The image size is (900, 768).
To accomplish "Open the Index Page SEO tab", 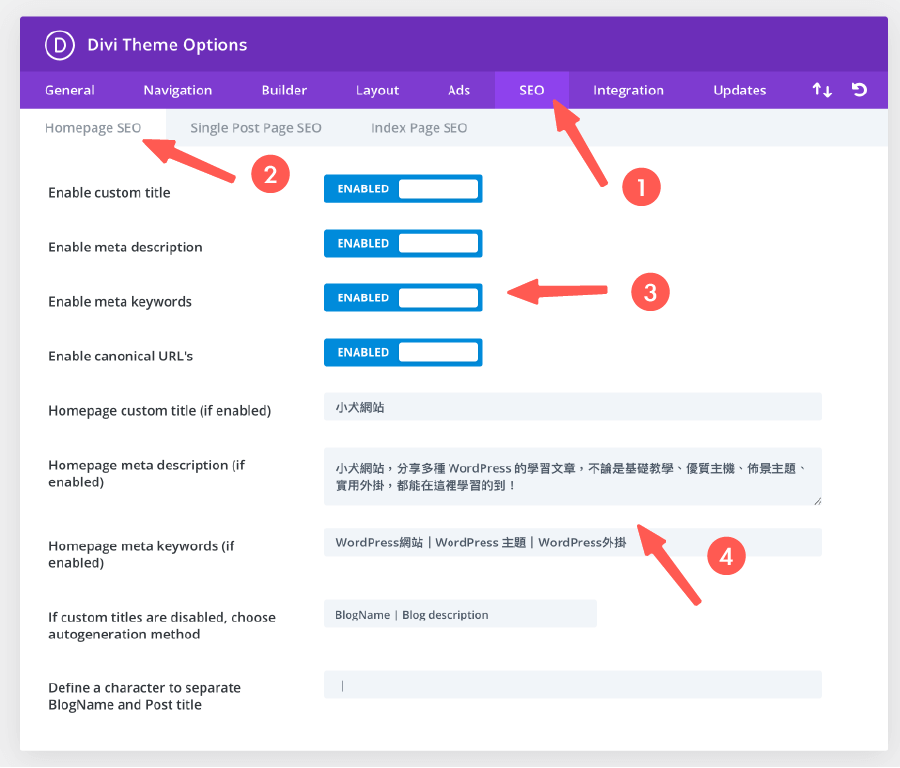I will [x=419, y=127].
